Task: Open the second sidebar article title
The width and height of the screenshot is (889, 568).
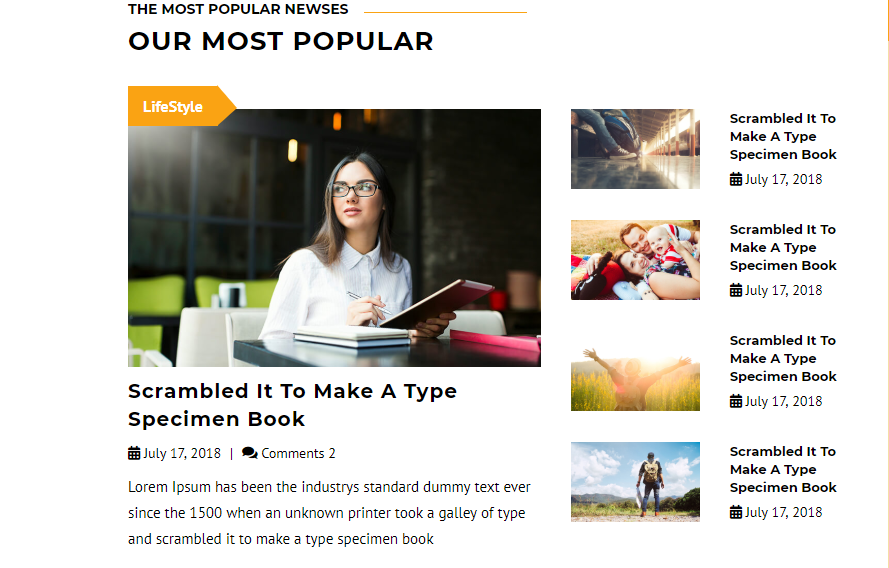Action: coord(783,248)
